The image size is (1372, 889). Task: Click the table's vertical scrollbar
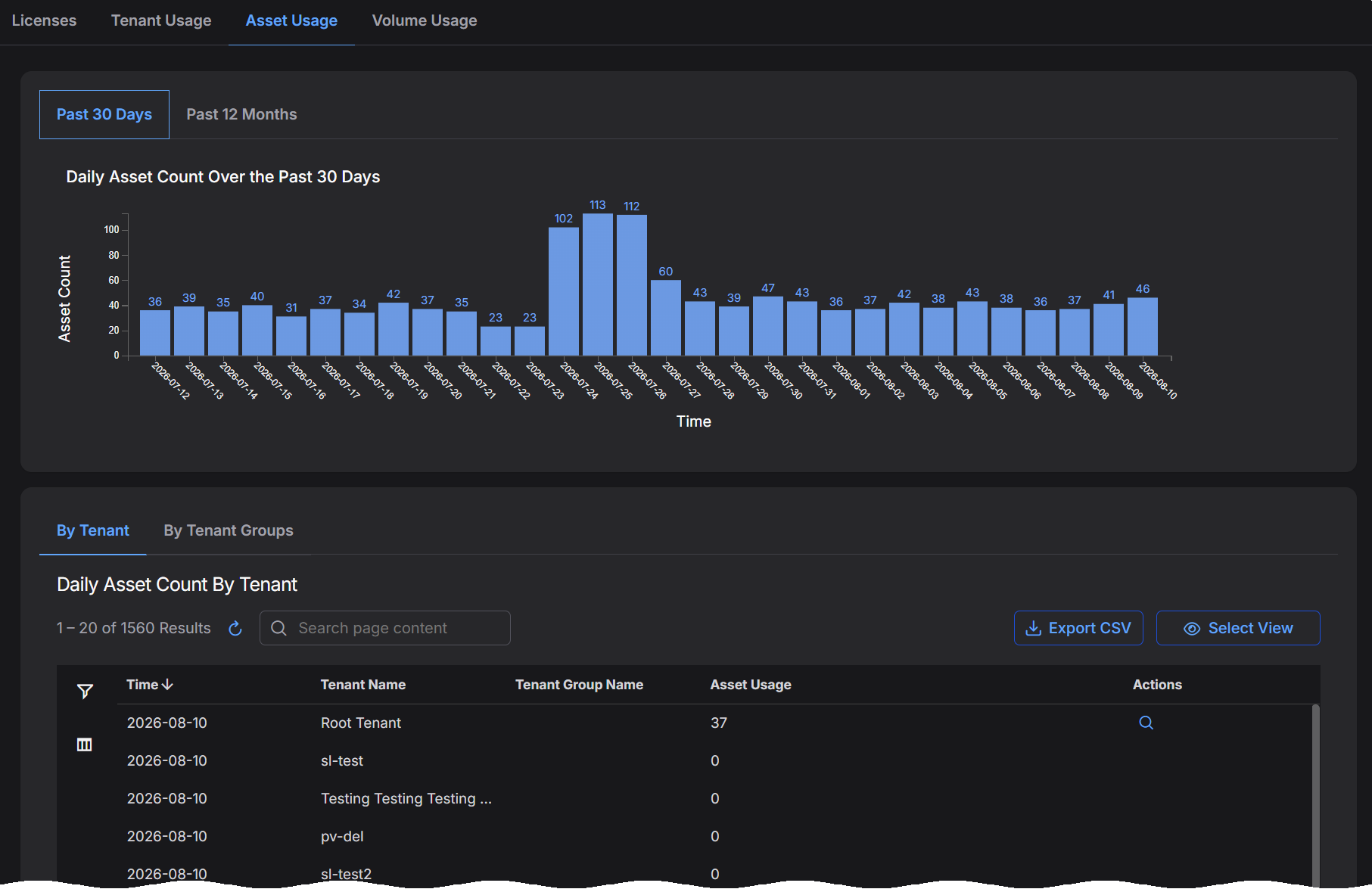tap(1315, 794)
